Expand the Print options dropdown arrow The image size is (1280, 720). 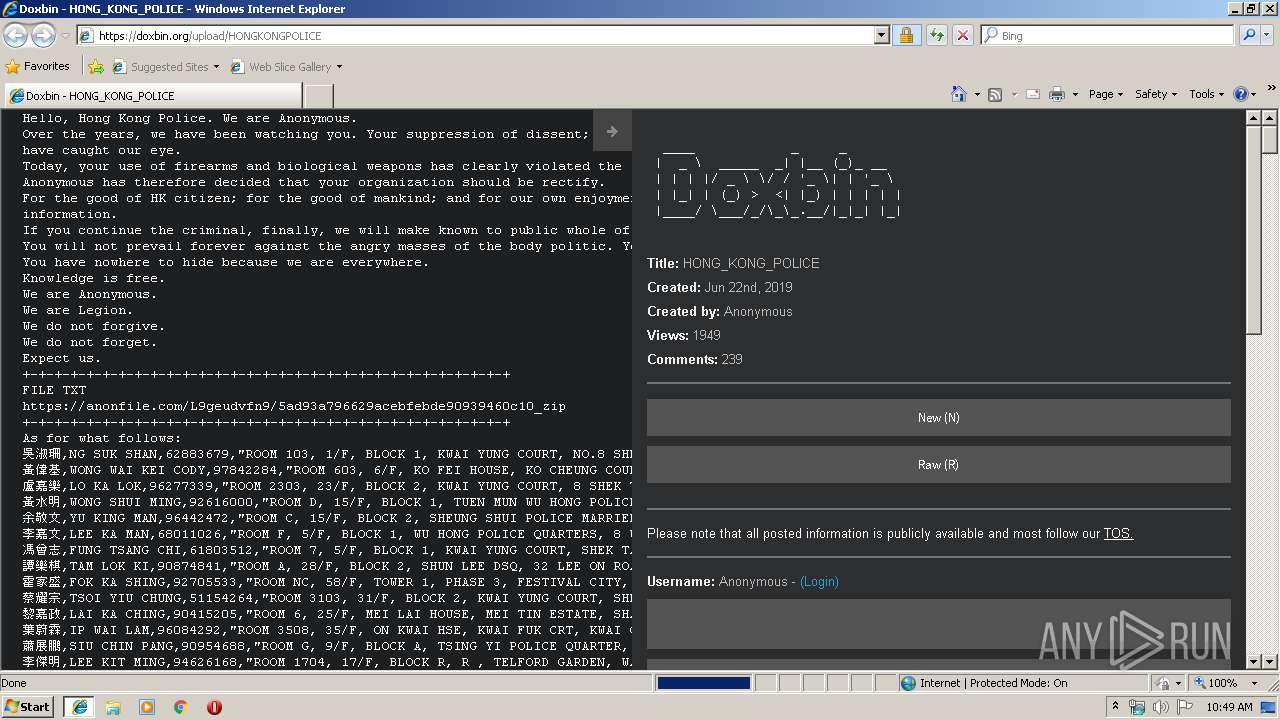[1076, 95]
